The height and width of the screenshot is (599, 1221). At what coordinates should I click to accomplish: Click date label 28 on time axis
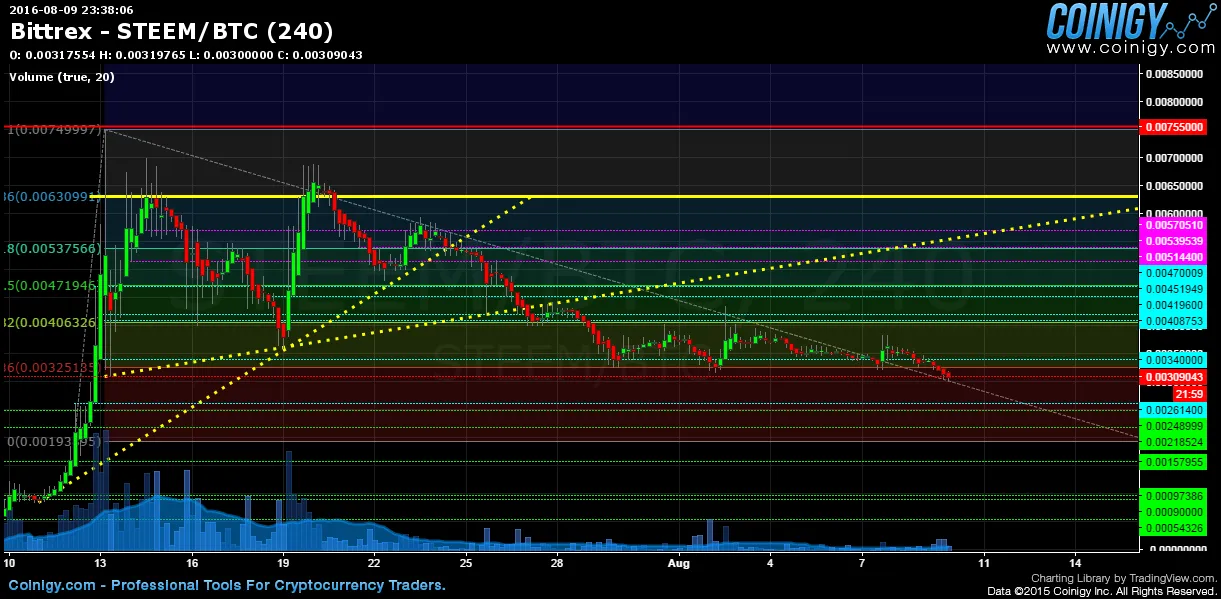(x=556, y=562)
